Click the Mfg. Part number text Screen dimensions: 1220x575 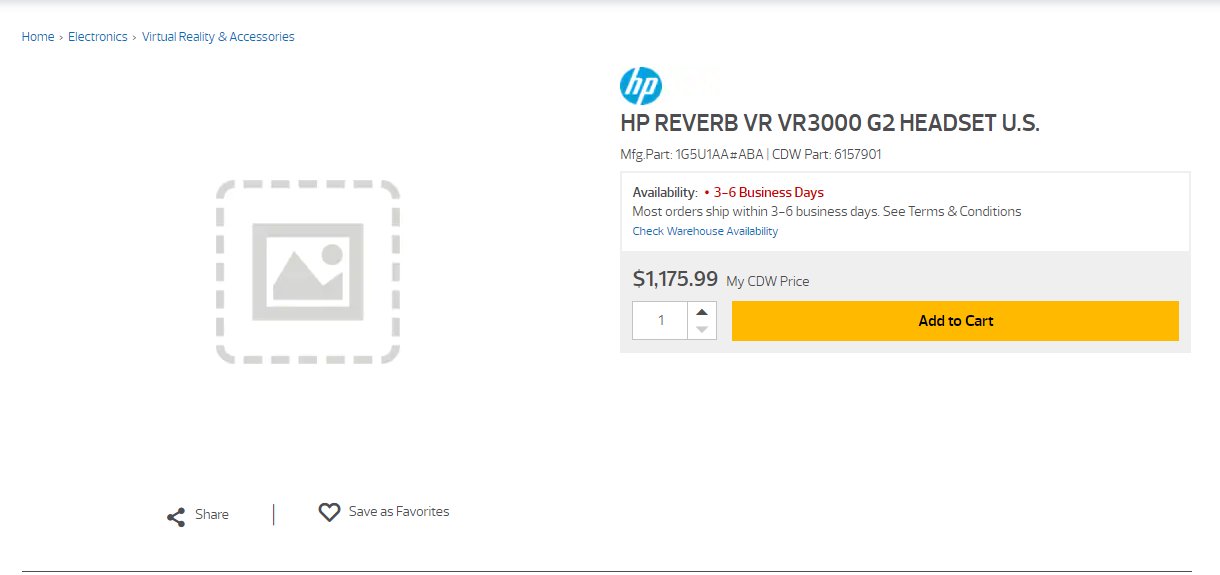click(x=692, y=155)
